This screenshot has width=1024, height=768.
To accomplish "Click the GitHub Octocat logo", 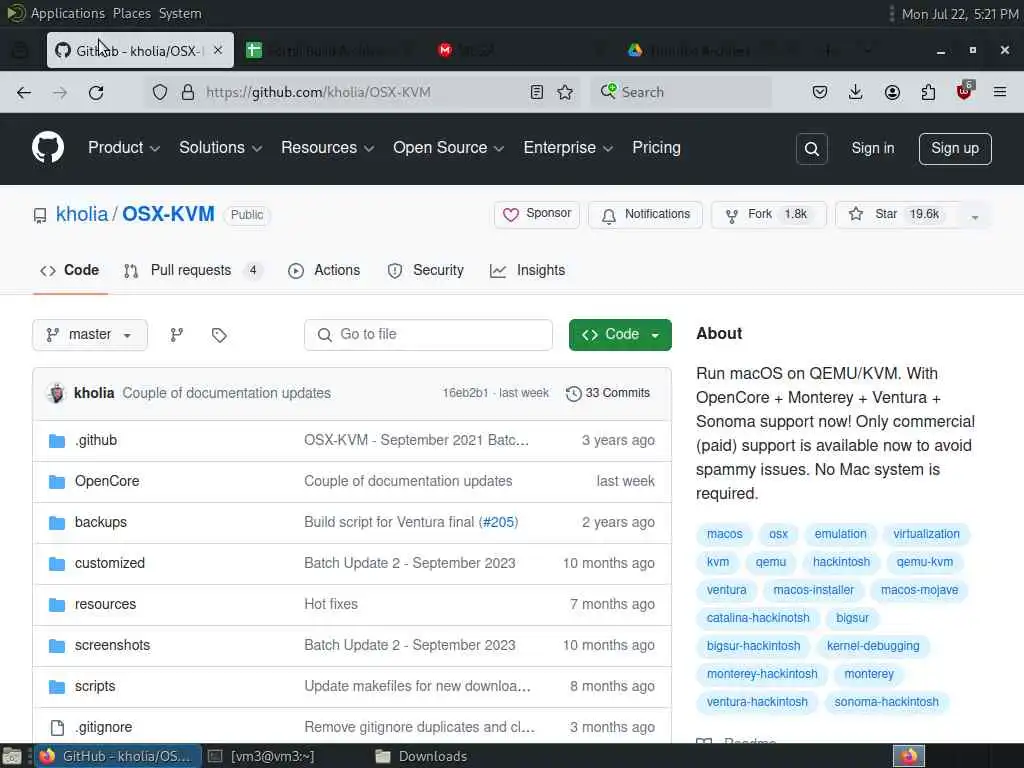I will point(48,147).
